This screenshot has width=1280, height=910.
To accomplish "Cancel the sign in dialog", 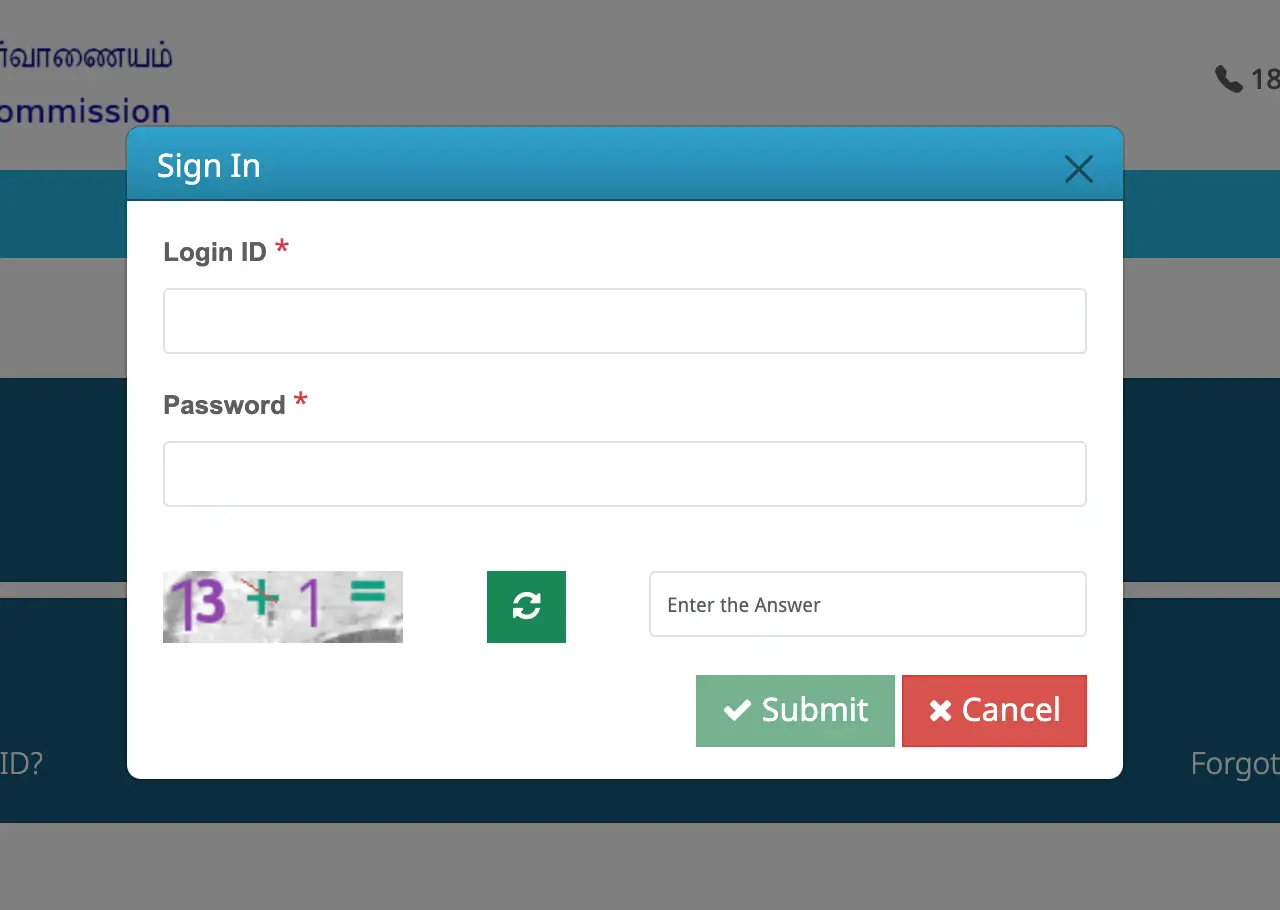I will (994, 710).
